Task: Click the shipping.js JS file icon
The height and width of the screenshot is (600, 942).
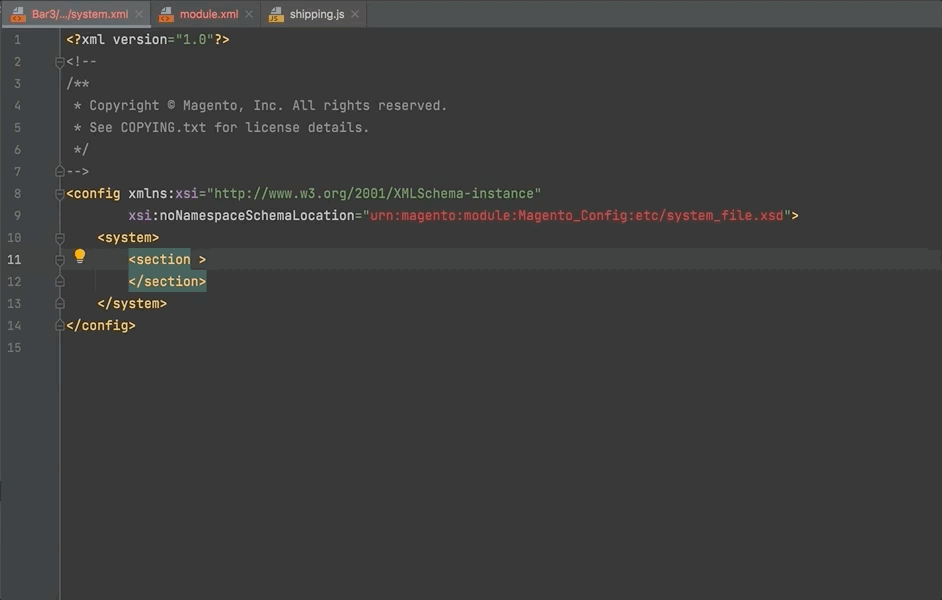Action: tap(276, 15)
